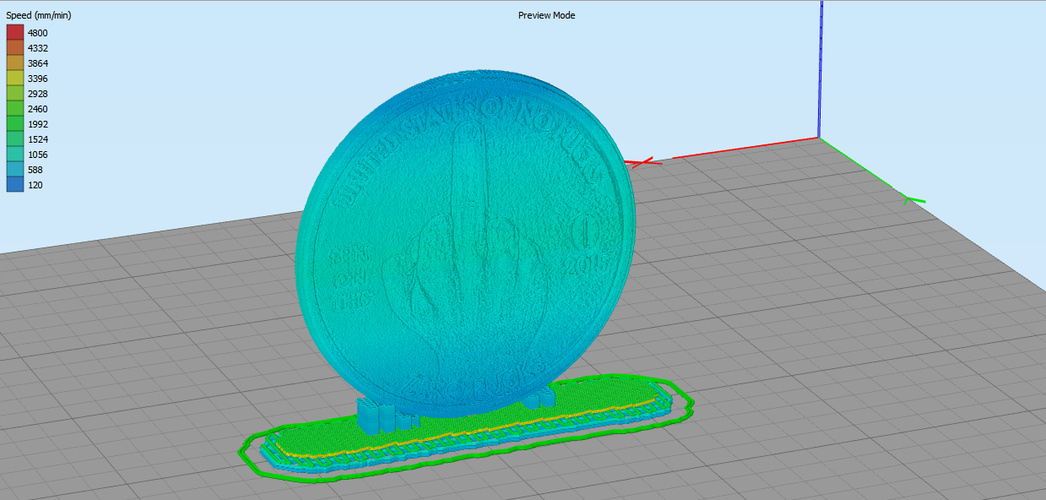
Task: Click the 4332 speed legend color swatch
Action: click(x=15, y=48)
